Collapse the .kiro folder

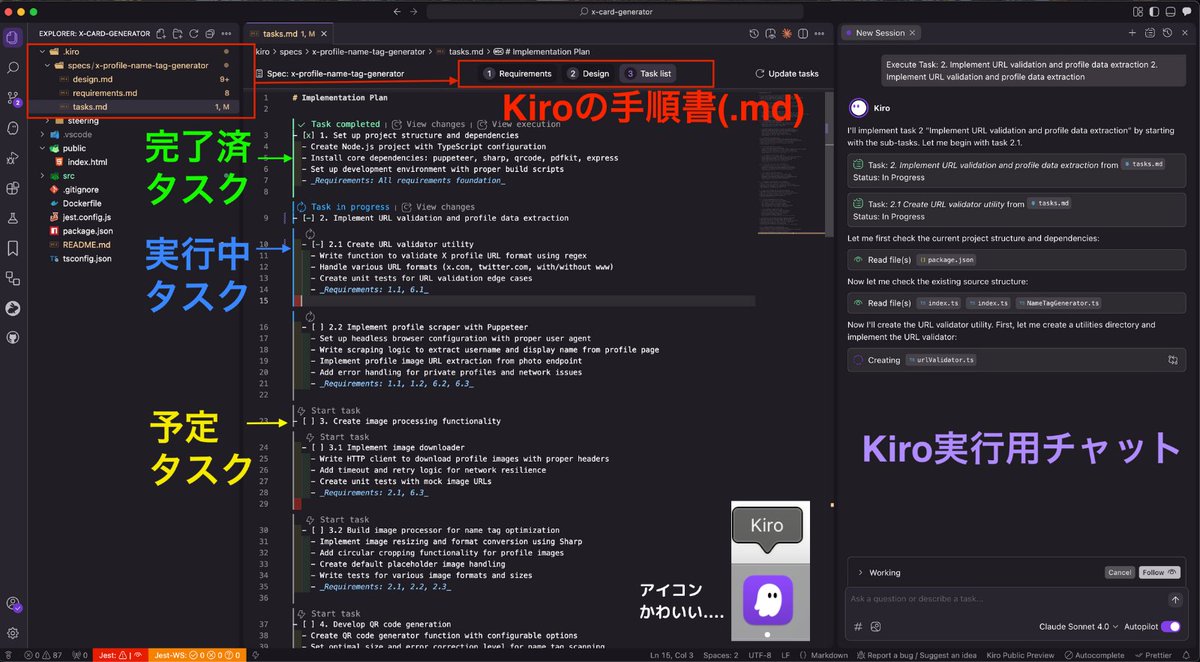42,51
